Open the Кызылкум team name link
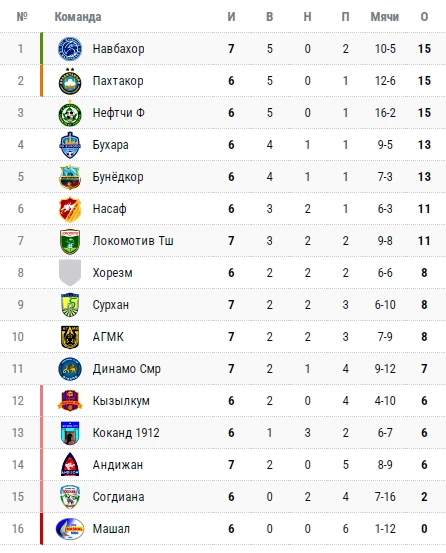 coord(121,401)
